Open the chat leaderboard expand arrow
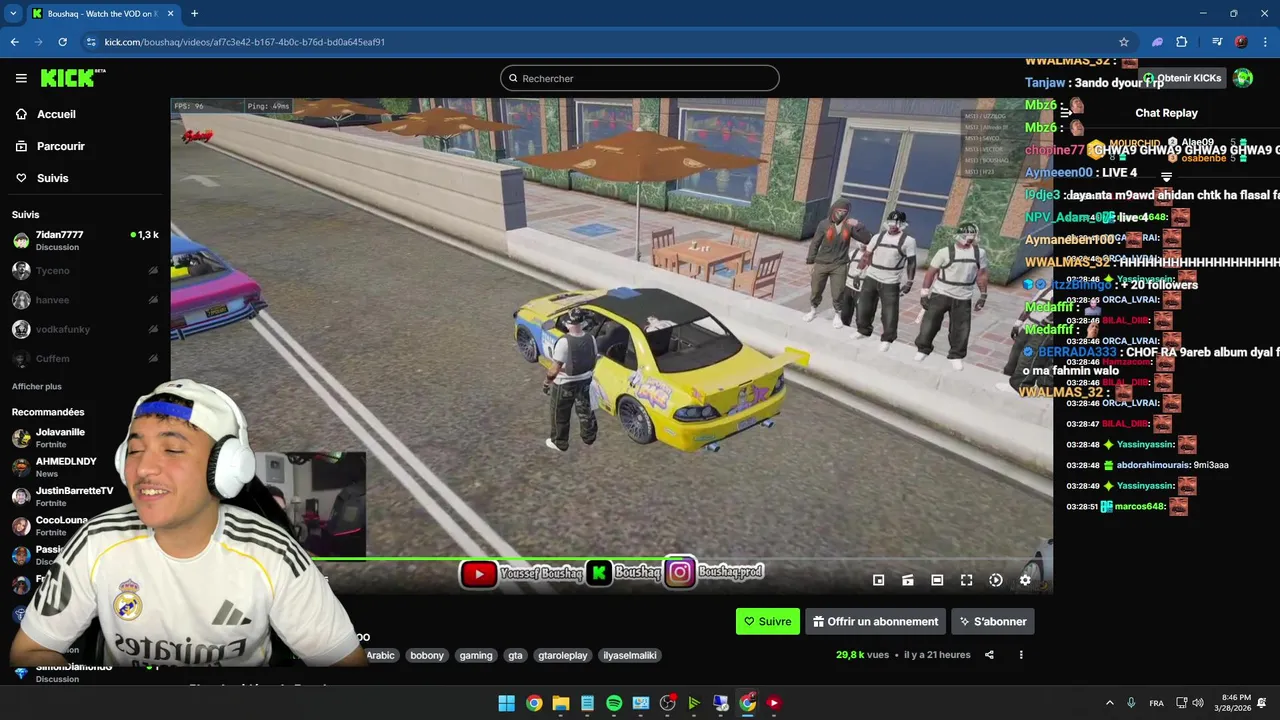The width and height of the screenshot is (1280, 720). [1166, 177]
